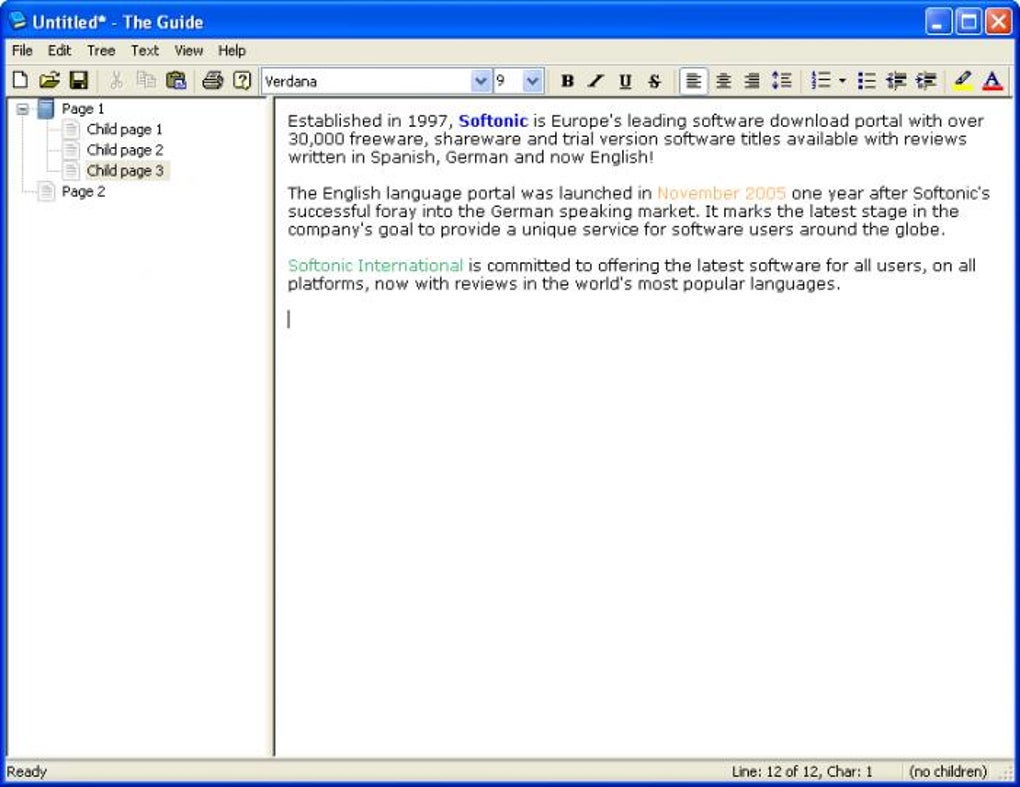Open the Help menu
This screenshot has height=787, width=1020.
click(232, 51)
